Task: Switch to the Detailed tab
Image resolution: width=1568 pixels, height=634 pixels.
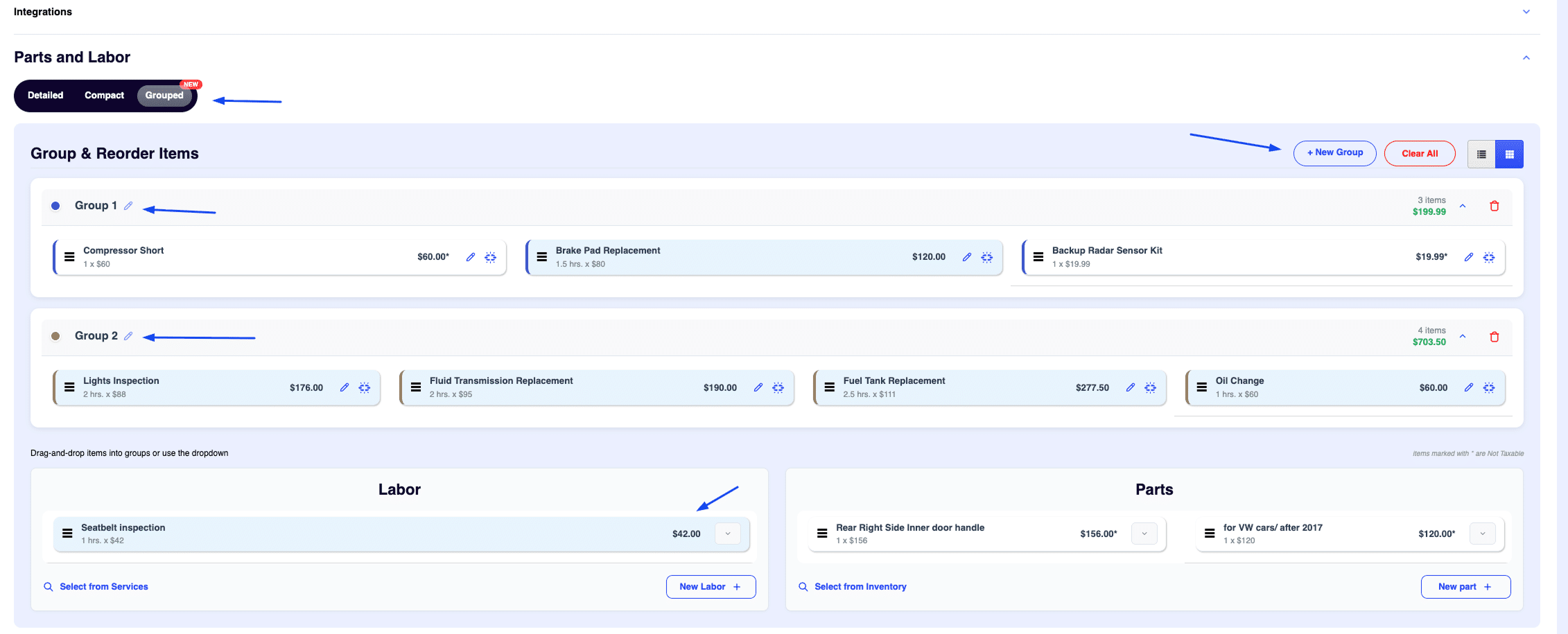Action: click(x=45, y=95)
